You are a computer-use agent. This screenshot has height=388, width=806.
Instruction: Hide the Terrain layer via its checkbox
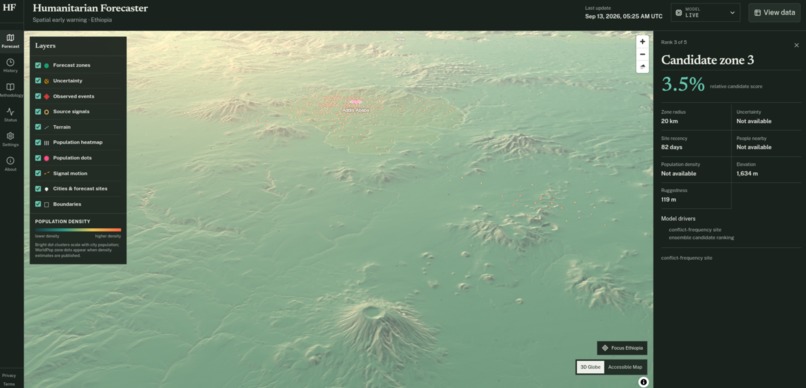(38, 127)
